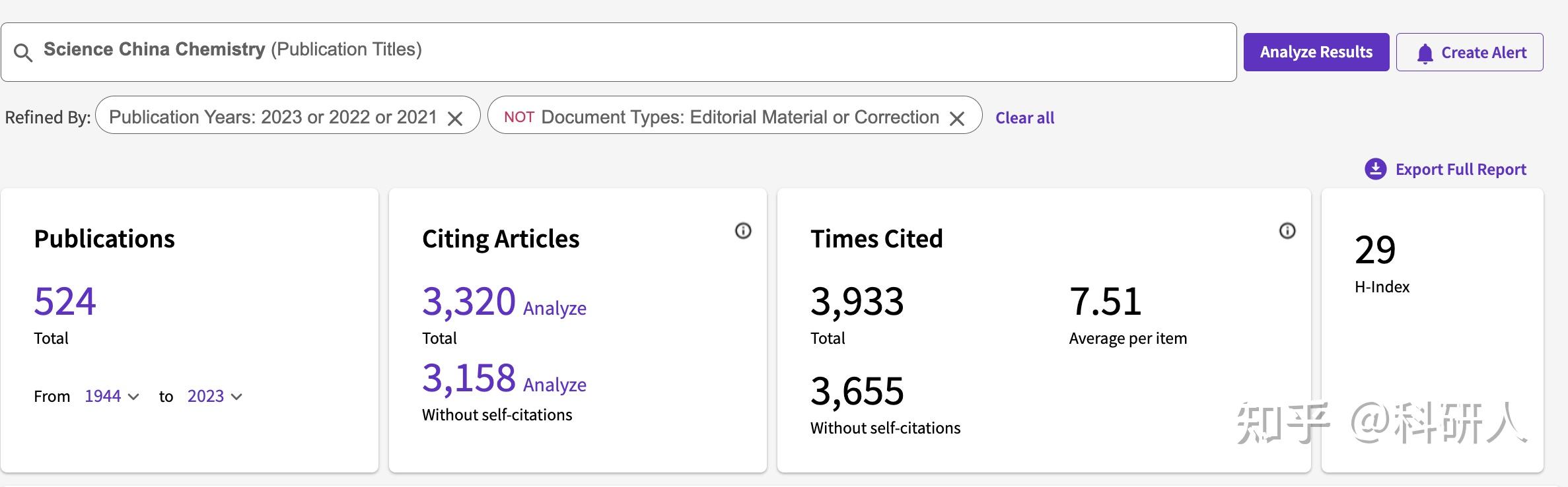Viewport: 1568px width, 487px height.
Task: Remove the Publication Years filter with its X
Action: click(x=455, y=119)
